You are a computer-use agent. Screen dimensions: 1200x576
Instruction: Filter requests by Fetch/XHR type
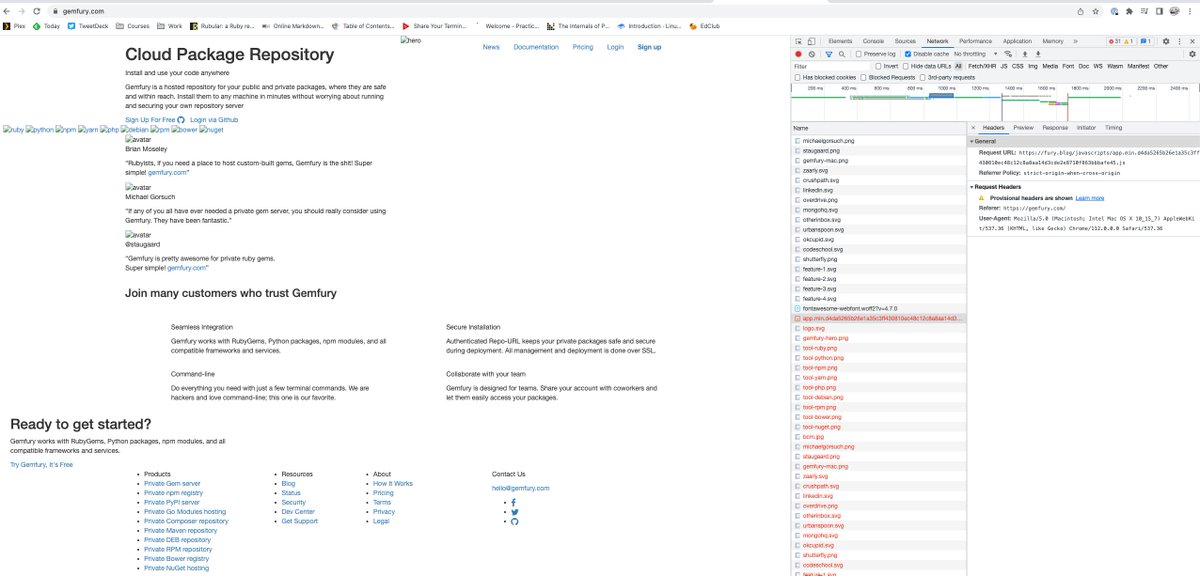pos(981,66)
